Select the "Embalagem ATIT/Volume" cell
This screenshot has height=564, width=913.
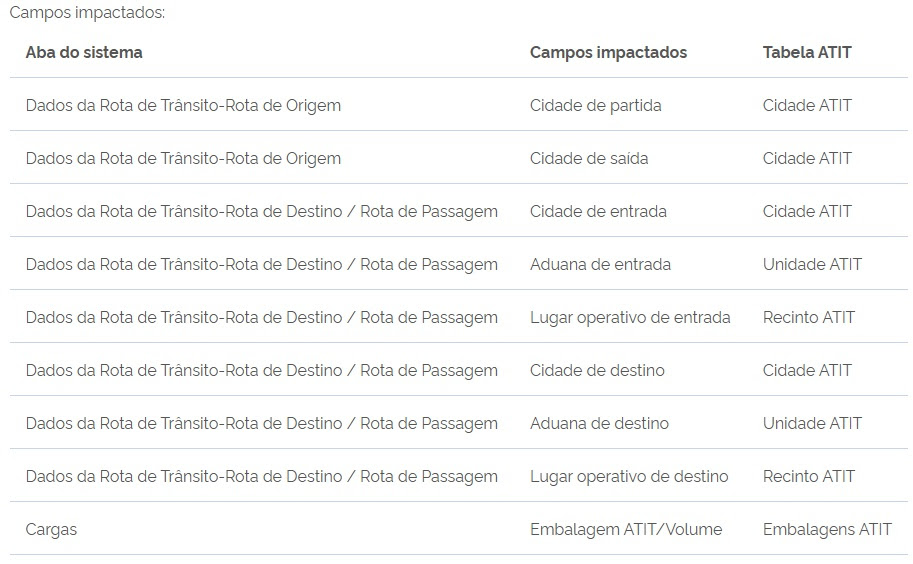(626, 529)
